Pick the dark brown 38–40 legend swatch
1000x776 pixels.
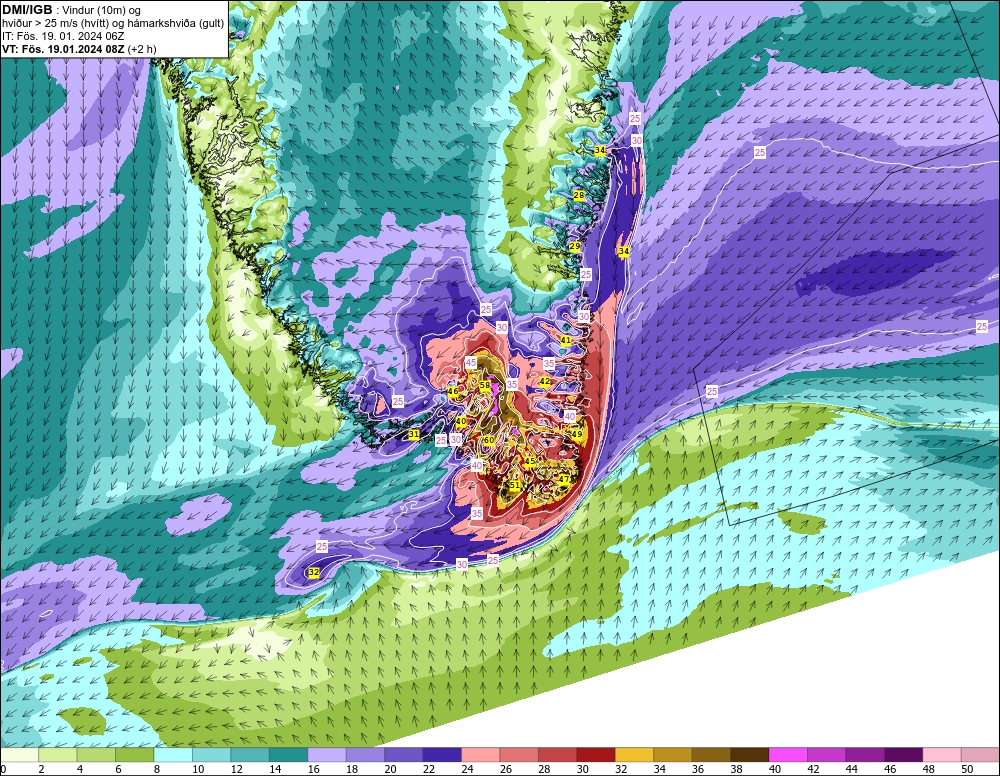tap(749, 755)
